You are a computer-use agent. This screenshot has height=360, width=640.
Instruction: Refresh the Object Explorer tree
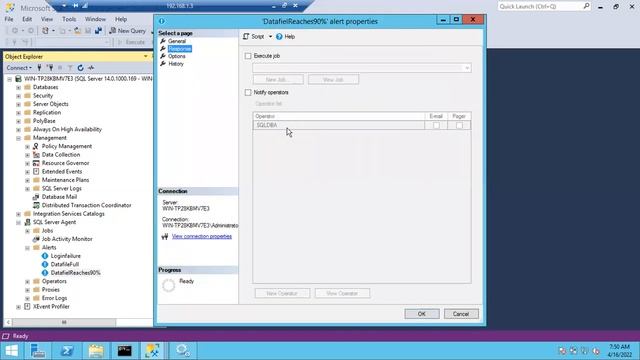point(80,68)
